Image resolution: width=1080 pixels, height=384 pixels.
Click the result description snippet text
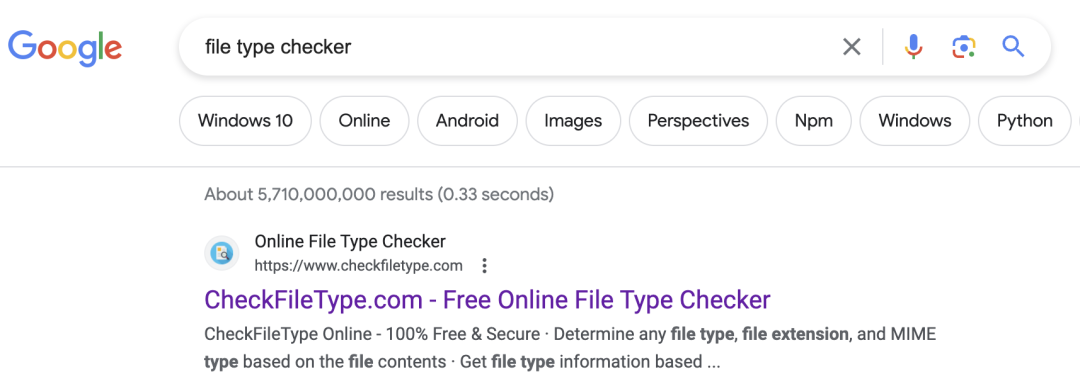(x=570, y=348)
